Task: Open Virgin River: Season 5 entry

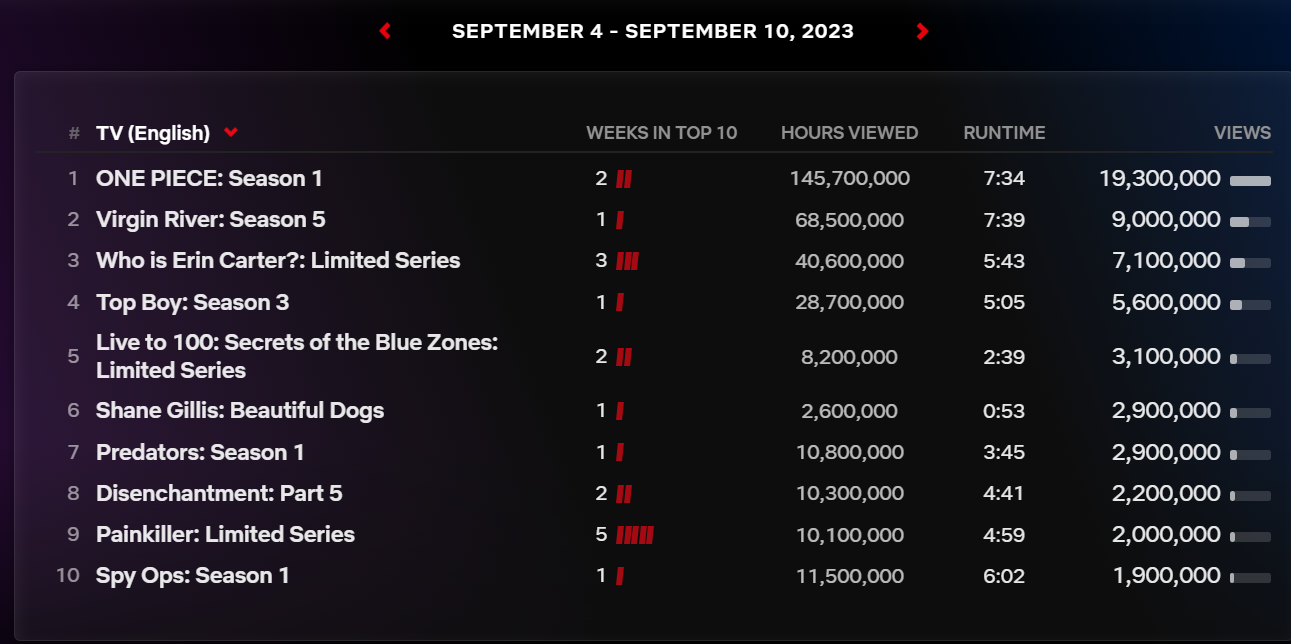Action: point(211,220)
